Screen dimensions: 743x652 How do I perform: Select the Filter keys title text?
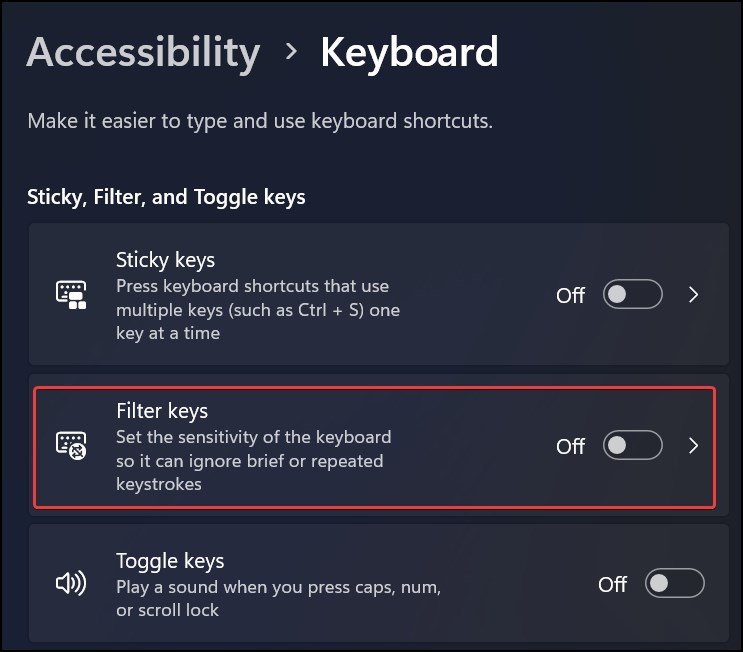click(162, 411)
